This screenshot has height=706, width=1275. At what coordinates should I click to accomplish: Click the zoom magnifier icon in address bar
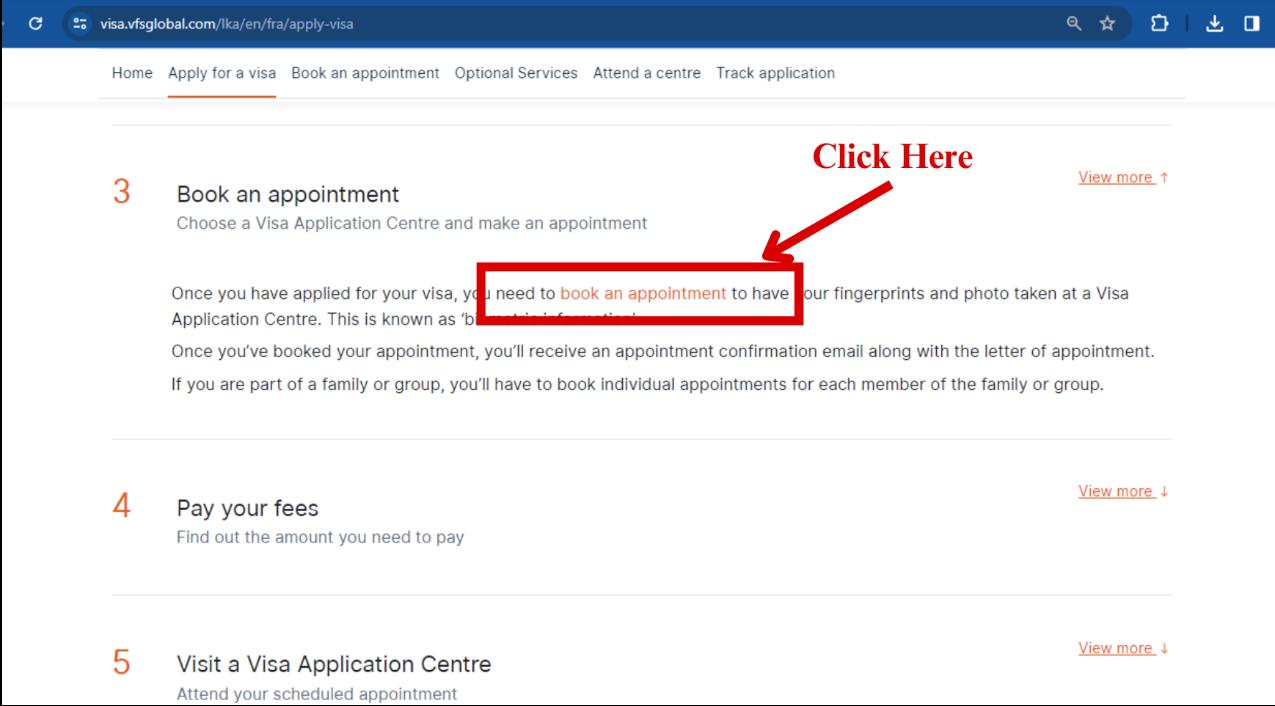coord(1071,23)
